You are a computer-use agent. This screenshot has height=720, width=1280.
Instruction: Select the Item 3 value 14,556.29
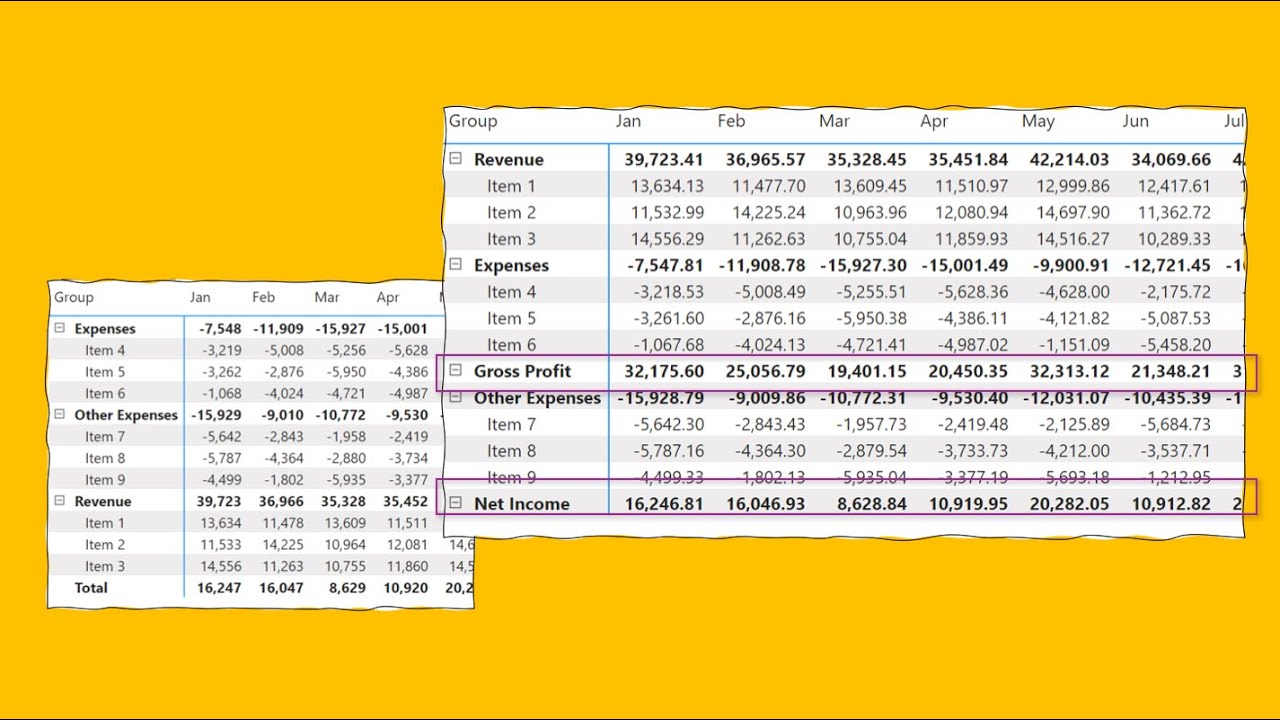click(x=667, y=239)
